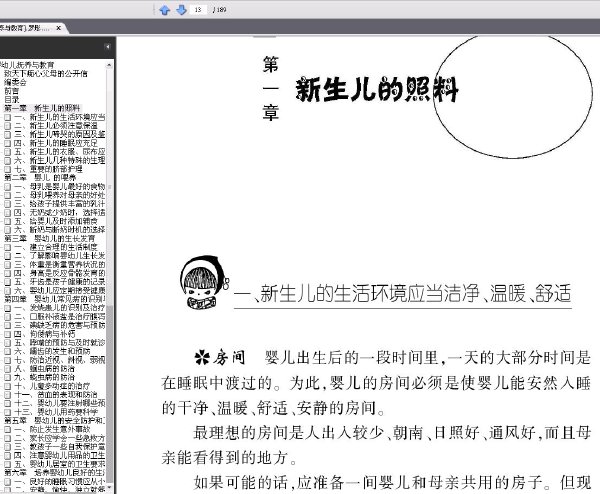The image size is (600, 494).
Task: Click section heading 一、新生儿的生活环境应当洁净、温暖、舒适
Action: pyautogui.click(x=402, y=294)
